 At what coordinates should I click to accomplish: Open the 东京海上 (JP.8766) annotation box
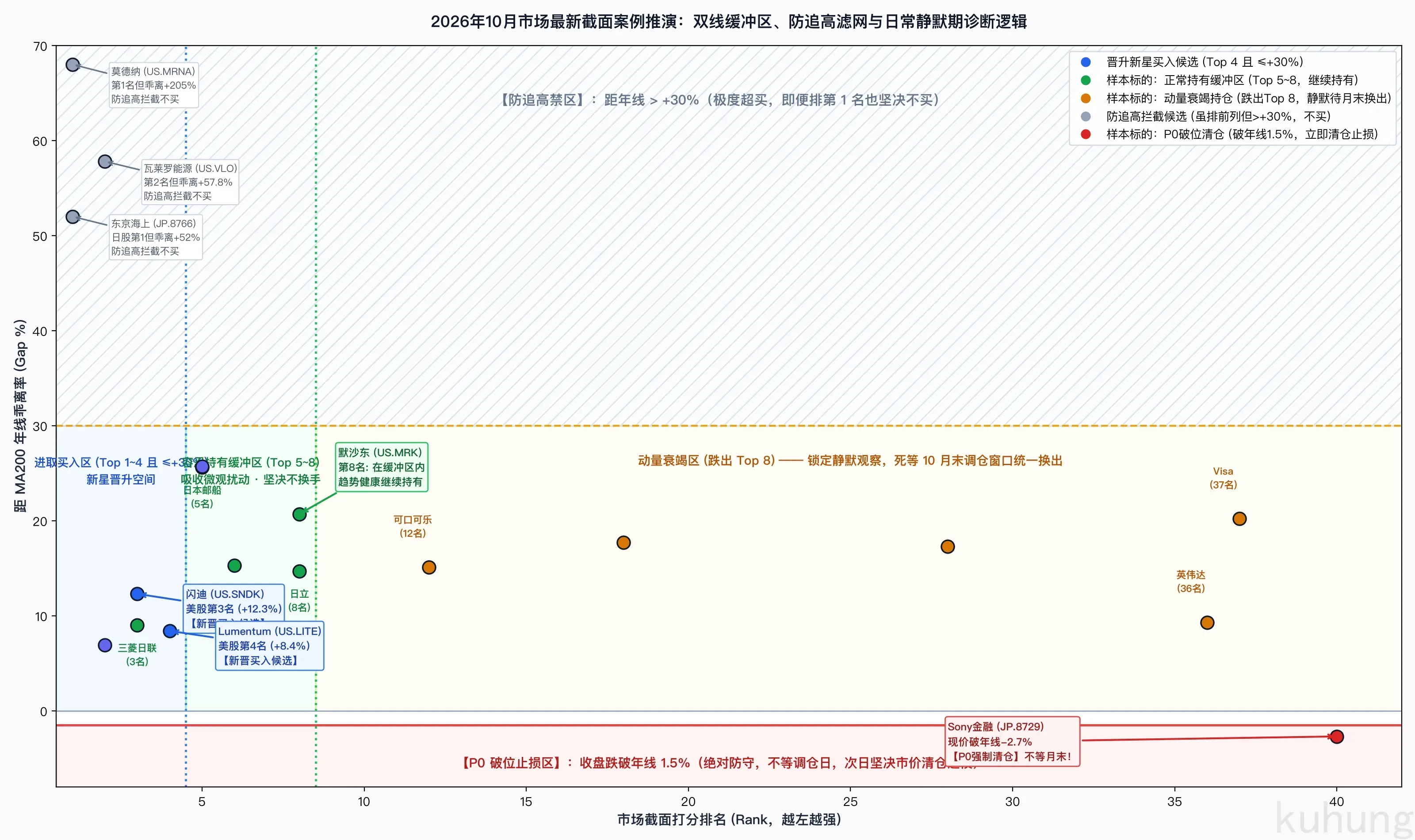tap(156, 237)
